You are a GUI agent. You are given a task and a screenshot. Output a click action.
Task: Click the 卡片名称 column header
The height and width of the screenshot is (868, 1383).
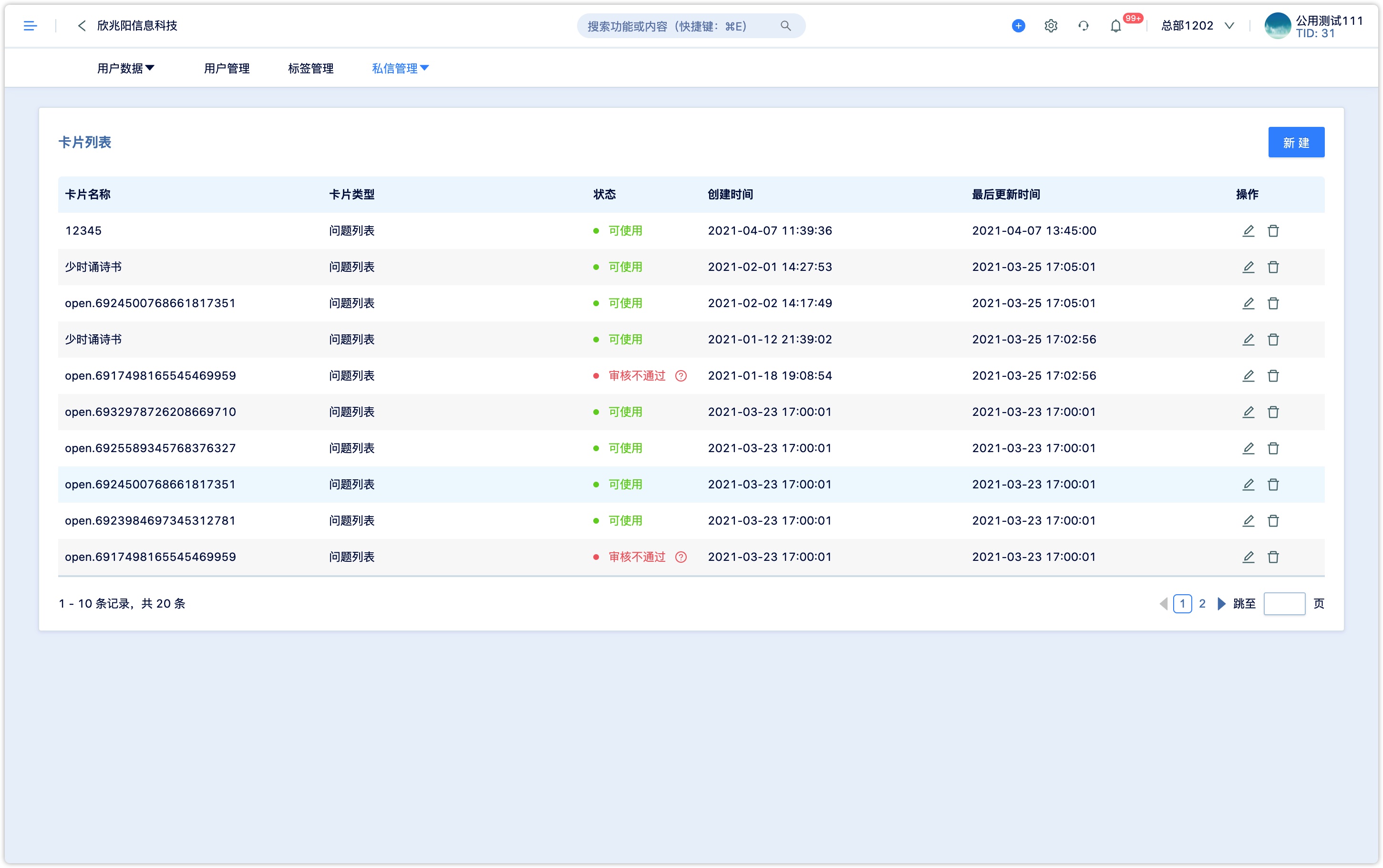point(88,195)
